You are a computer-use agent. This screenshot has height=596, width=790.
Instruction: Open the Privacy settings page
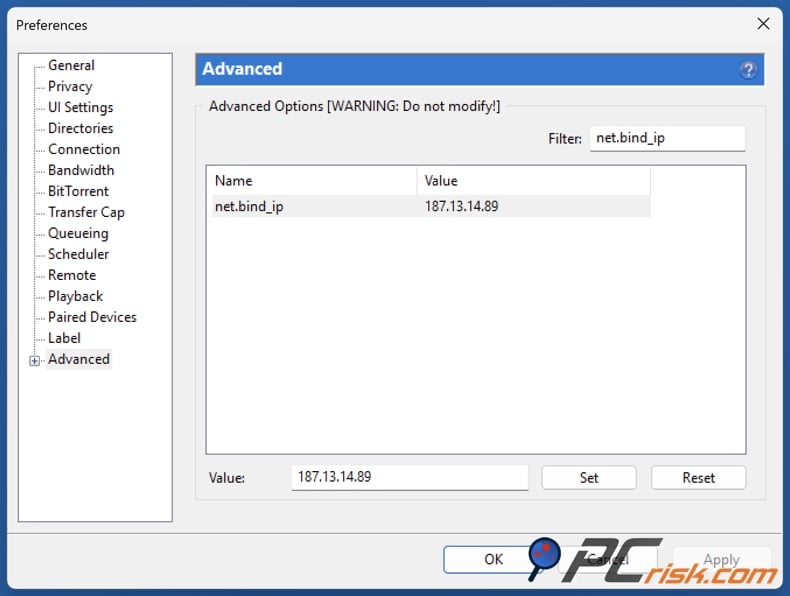pos(70,87)
